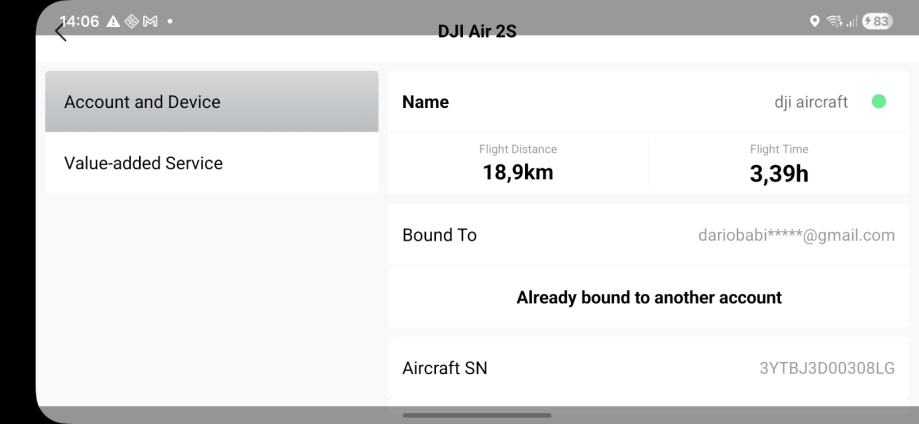Click the Wi-Fi signal icon
The image size is (919, 424).
click(835, 22)
